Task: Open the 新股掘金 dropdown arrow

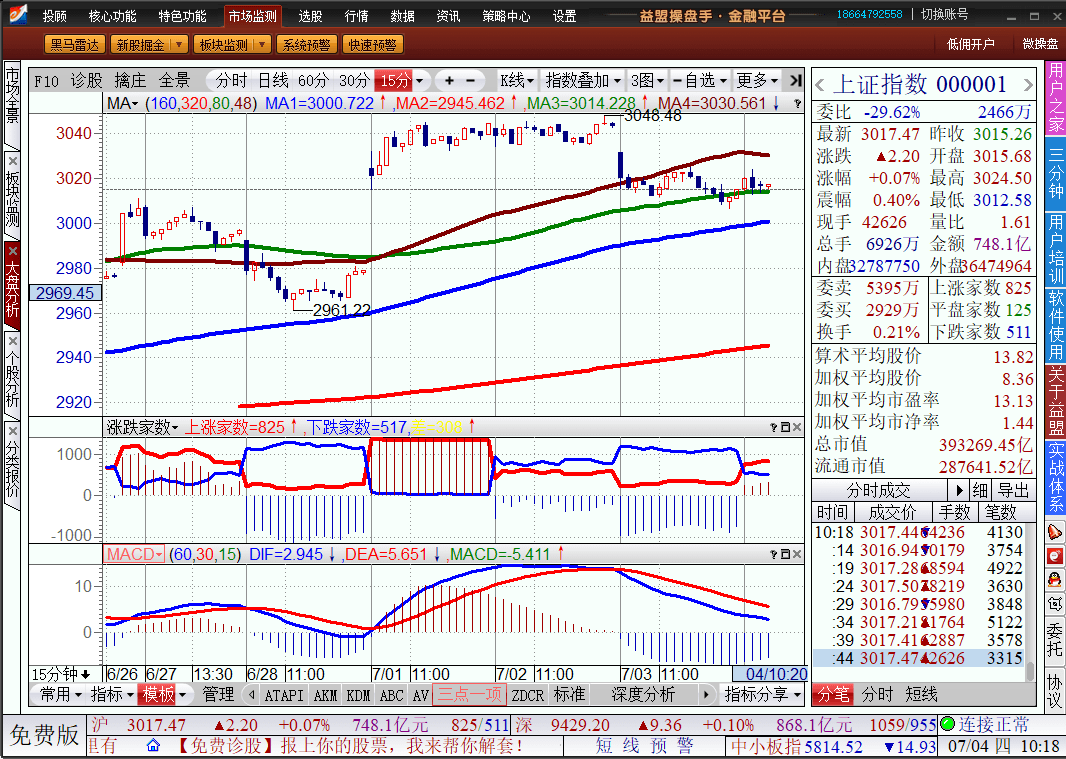Action: pyautogui.click(x=179, y=45)
